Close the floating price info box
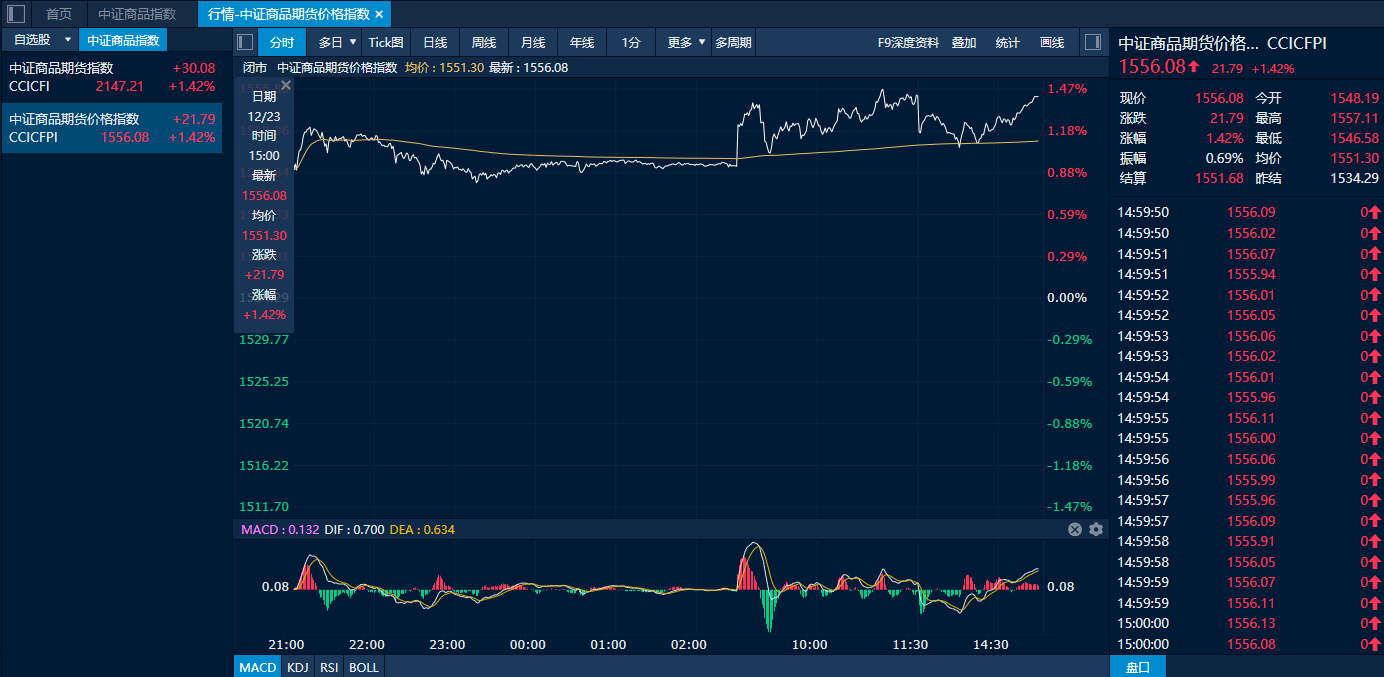The width and height of the screenshot is (1384, 677). point(286,86)
